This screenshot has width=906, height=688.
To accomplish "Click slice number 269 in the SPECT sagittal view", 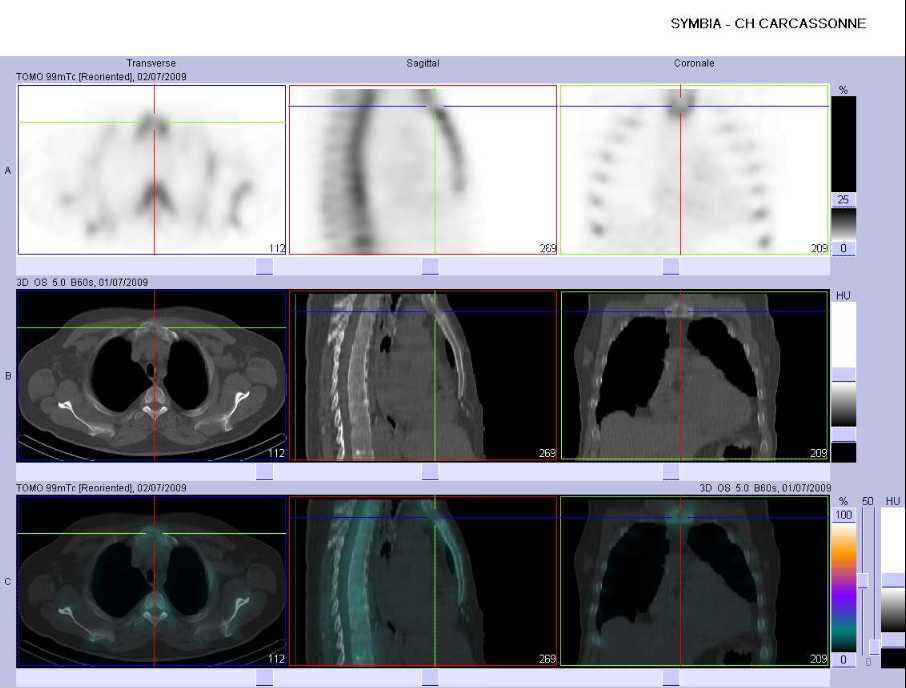I will [x=547, y=248].
